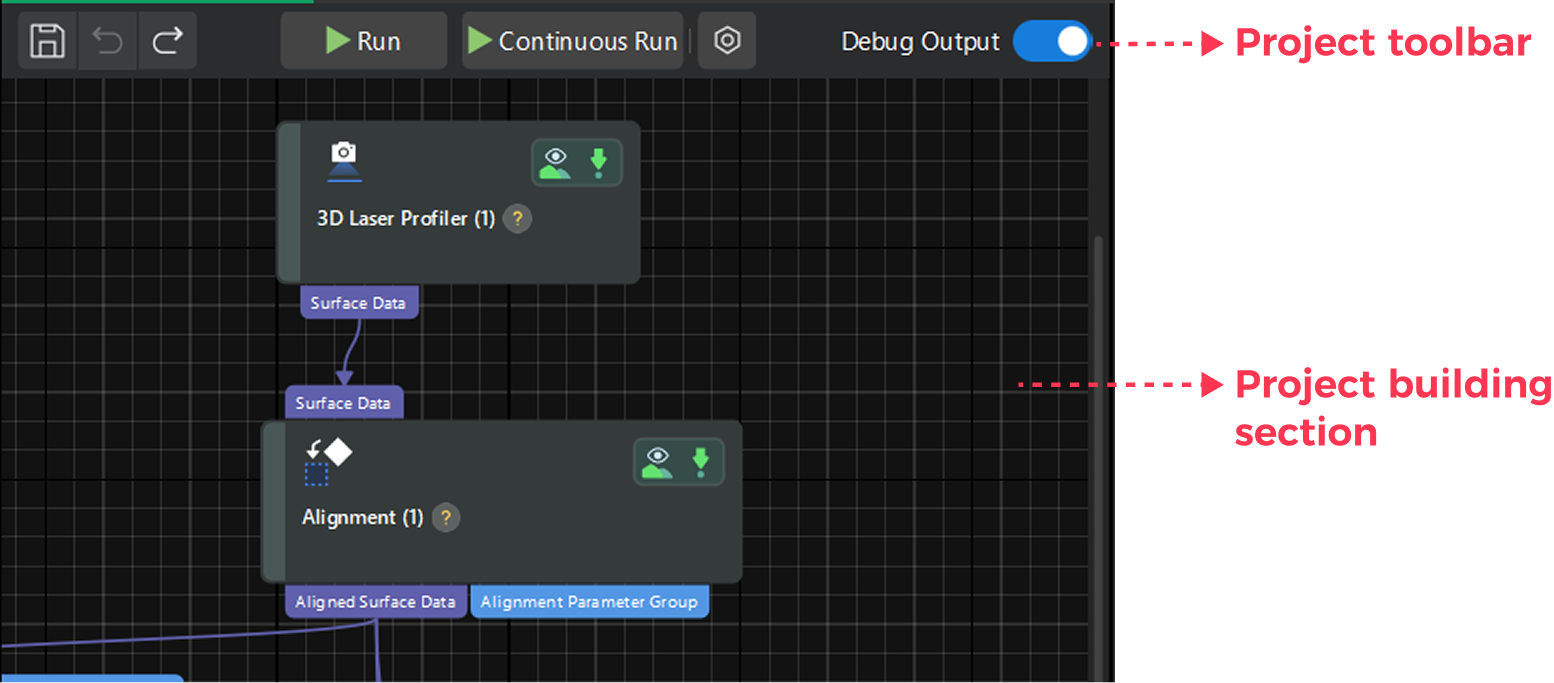Screen dimensions: 1554x683
Task: Select the Alignment (1) step title
Action: click(363, 517)
